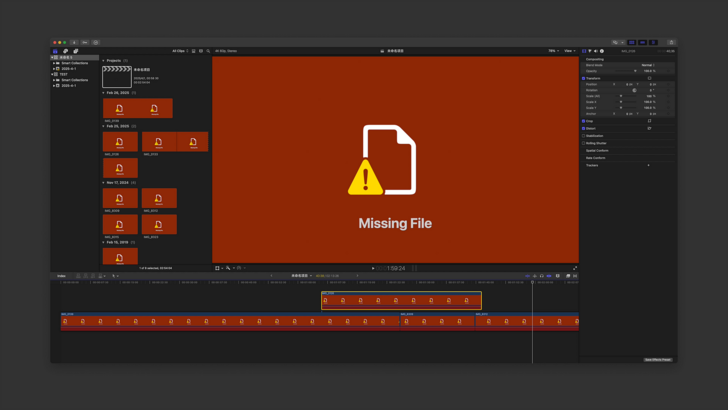Open the viewer View dropdown

coord(569,51)
